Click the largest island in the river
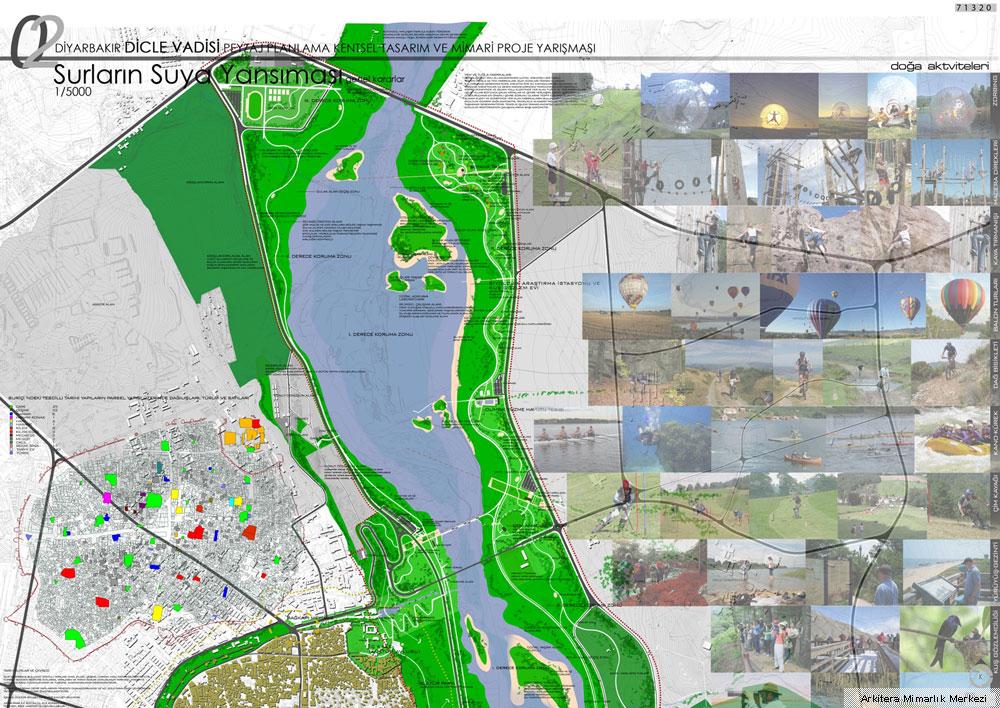Image resolution: width=1000 pixels, height=708 pixels. 422,230
